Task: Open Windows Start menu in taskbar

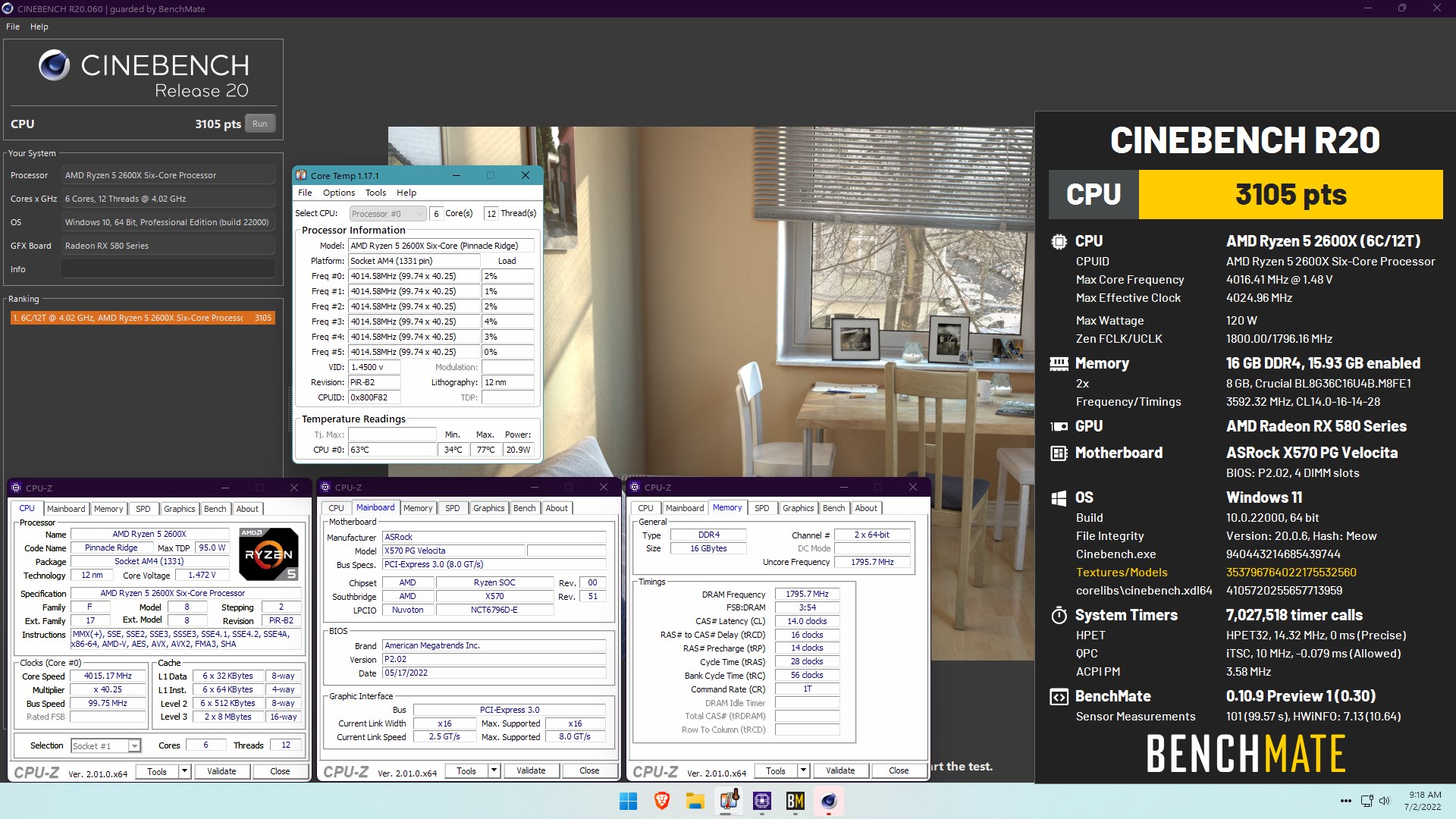Action: click(x=628, y=801)
